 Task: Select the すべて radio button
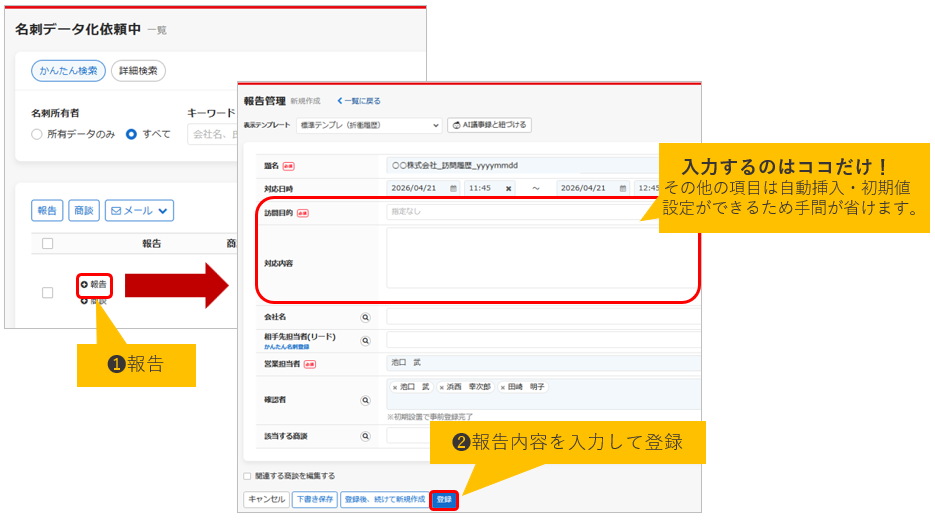(x=131, y=134)
